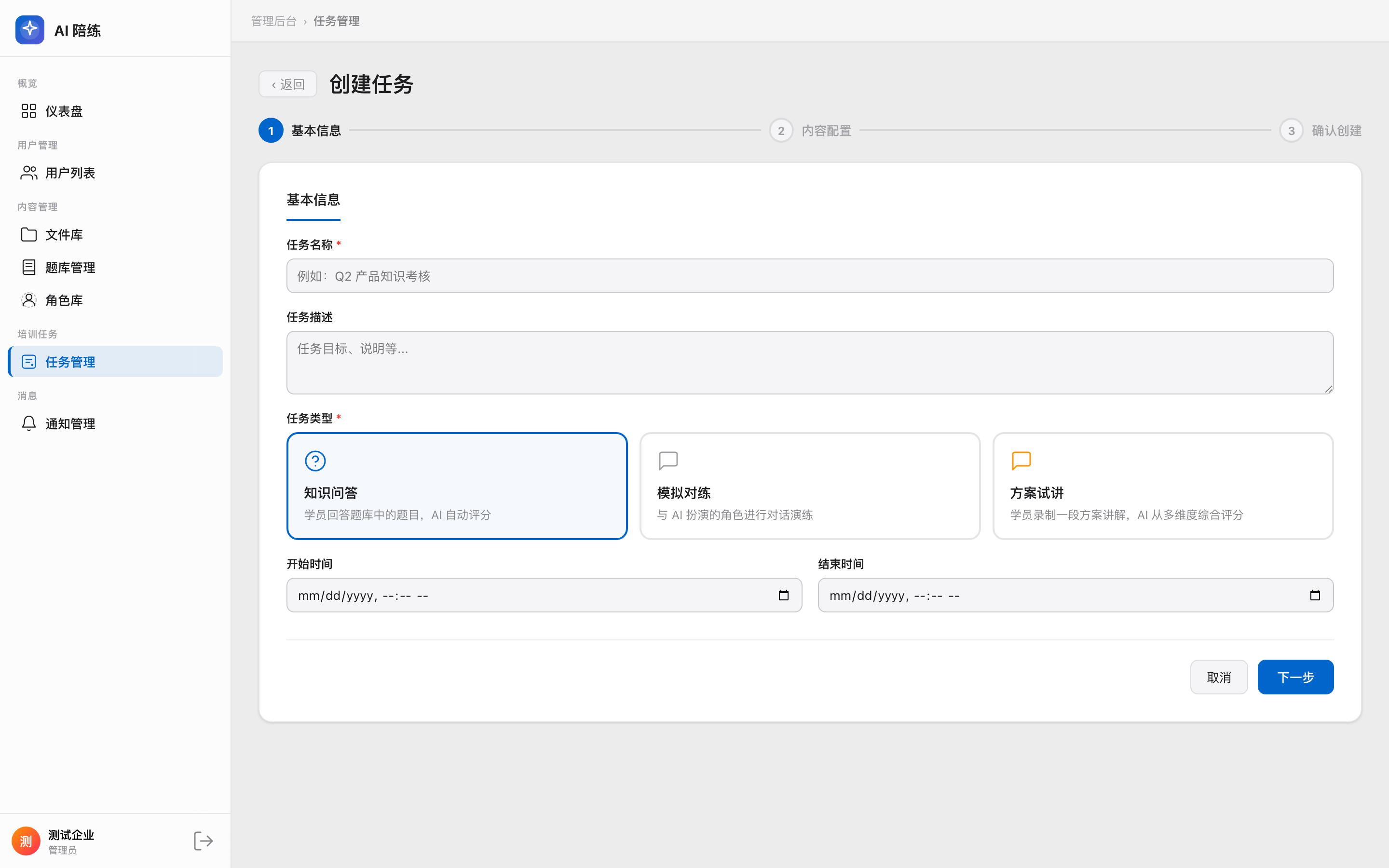Screen dimensions: 1389x868
Task: Go to step 2 内容配置
Action: point(810,130)
